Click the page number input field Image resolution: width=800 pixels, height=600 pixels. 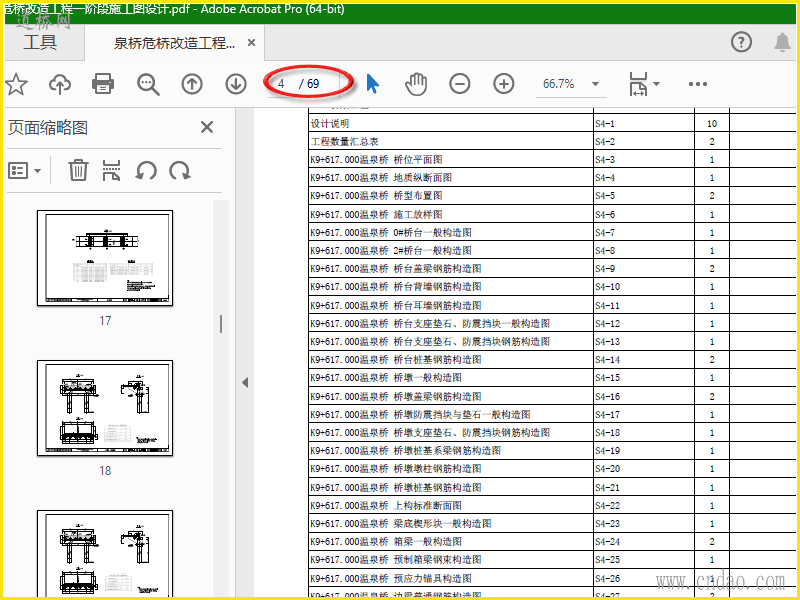[283, 84]
